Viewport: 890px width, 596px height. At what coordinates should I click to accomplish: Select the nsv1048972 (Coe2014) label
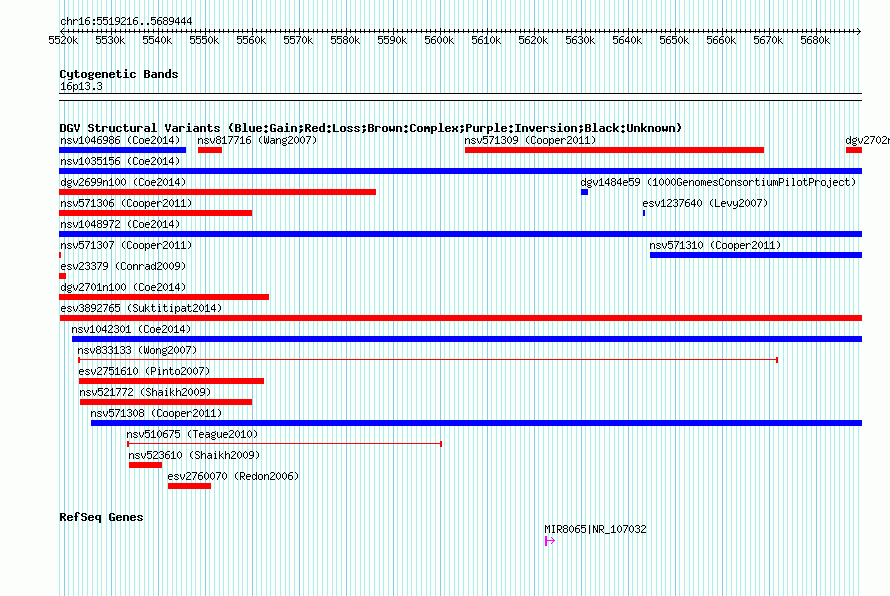coord(120,224)
